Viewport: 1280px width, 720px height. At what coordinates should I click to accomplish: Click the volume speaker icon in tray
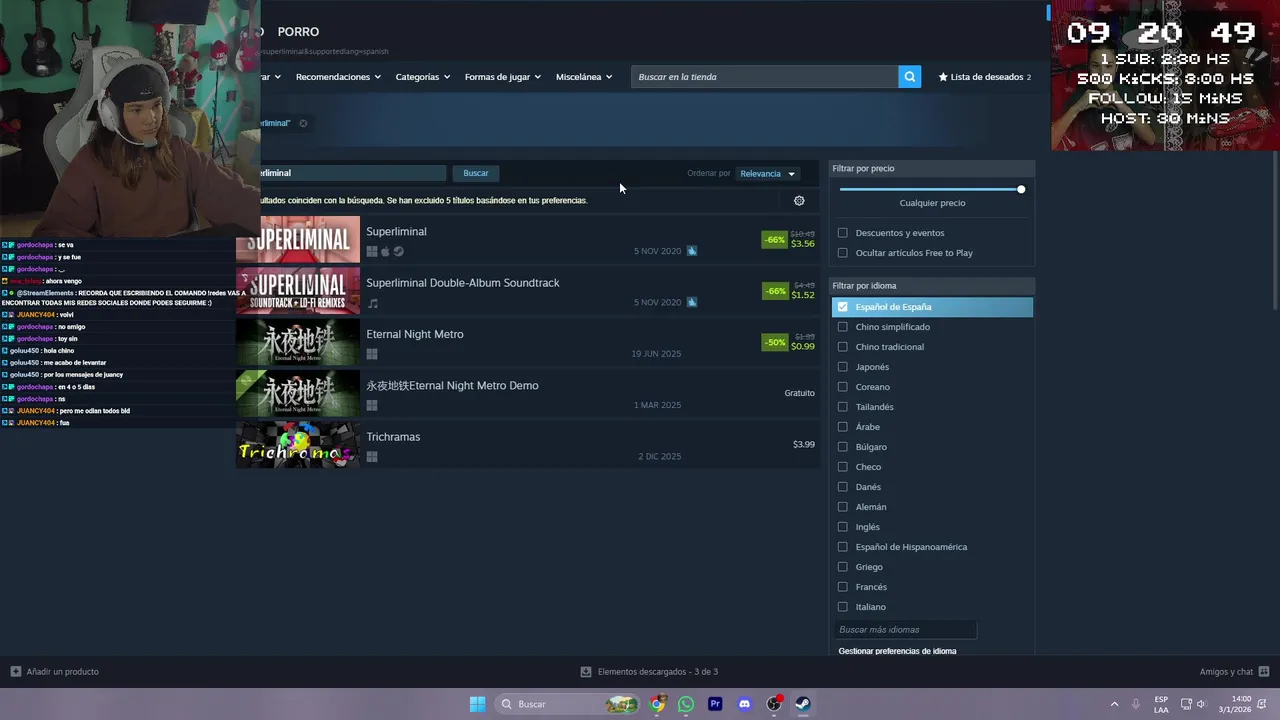[1201, 704]
